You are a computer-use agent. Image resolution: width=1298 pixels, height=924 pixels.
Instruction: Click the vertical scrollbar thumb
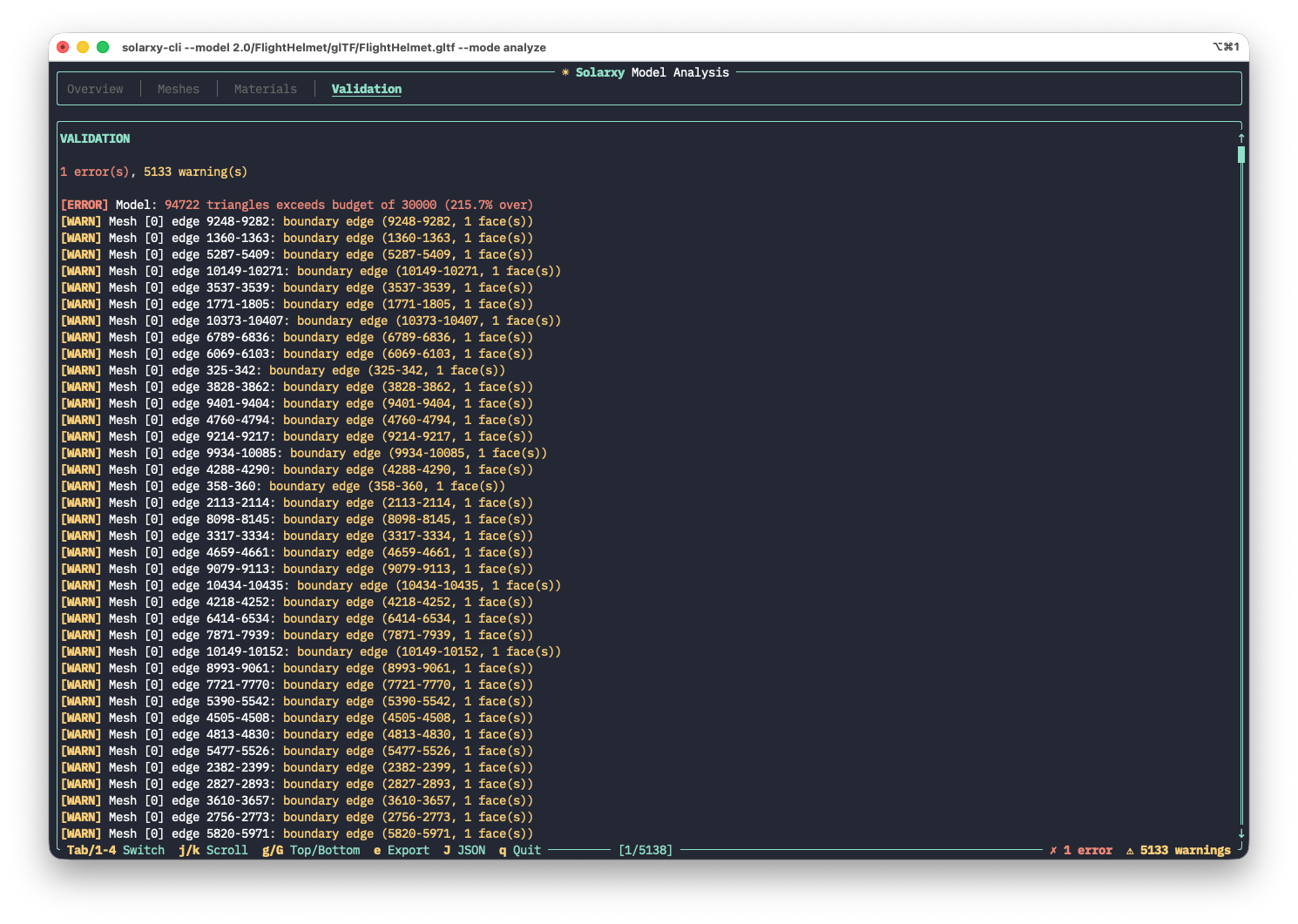point(1241,155)
